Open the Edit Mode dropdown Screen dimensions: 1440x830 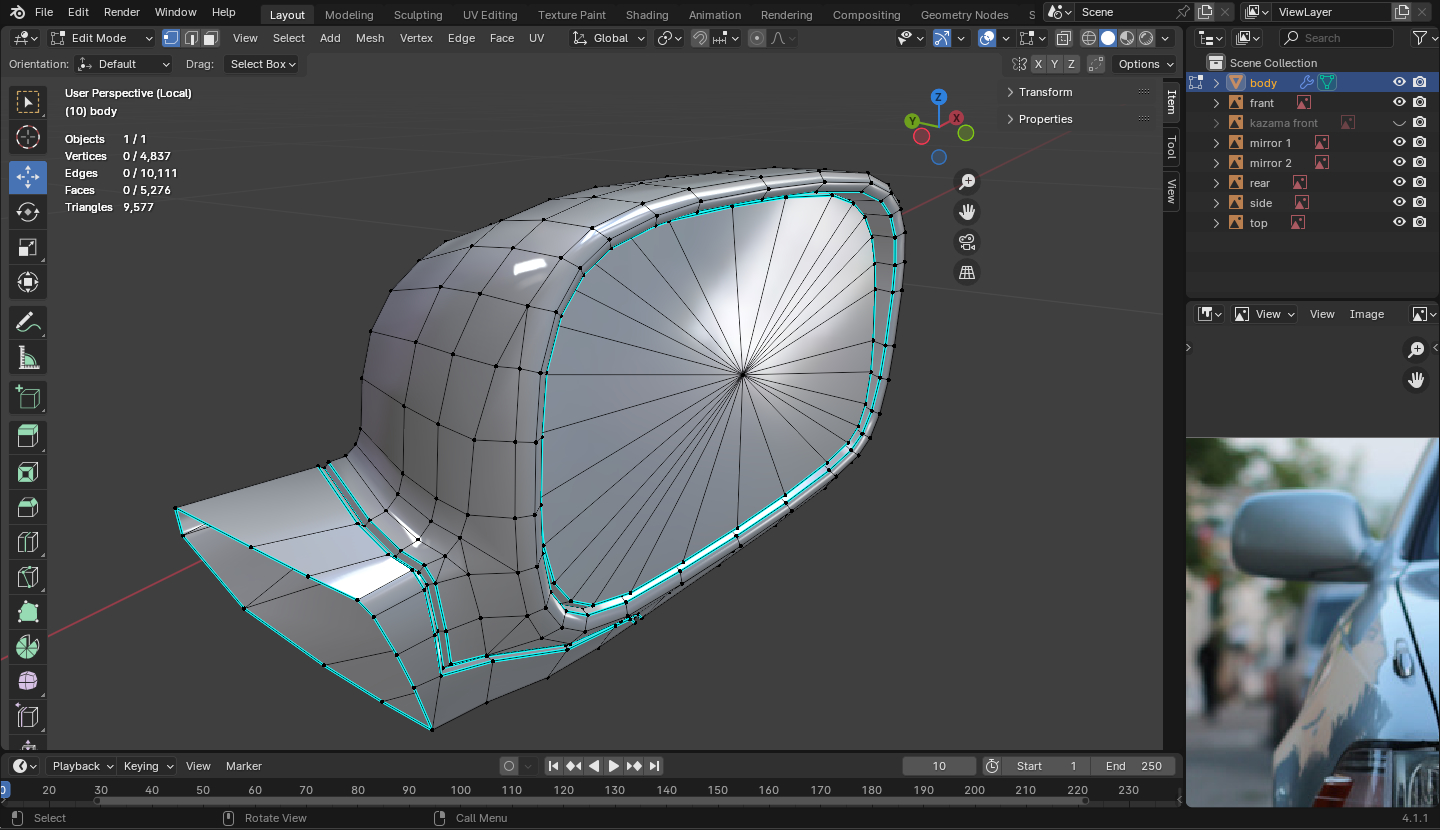coord(102,38)
